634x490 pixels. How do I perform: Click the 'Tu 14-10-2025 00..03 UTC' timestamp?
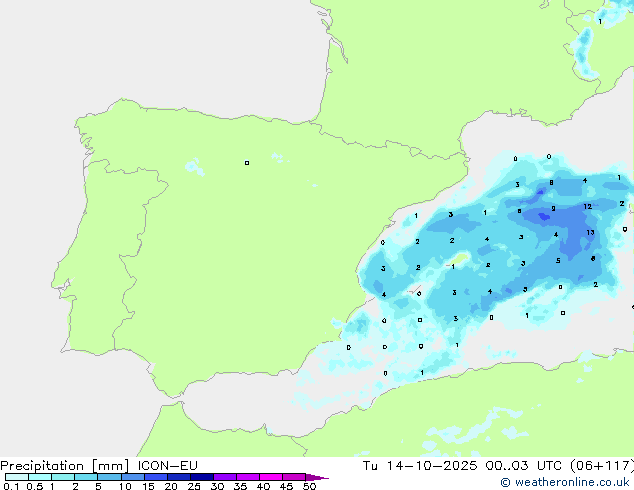(x=464, y=466)
